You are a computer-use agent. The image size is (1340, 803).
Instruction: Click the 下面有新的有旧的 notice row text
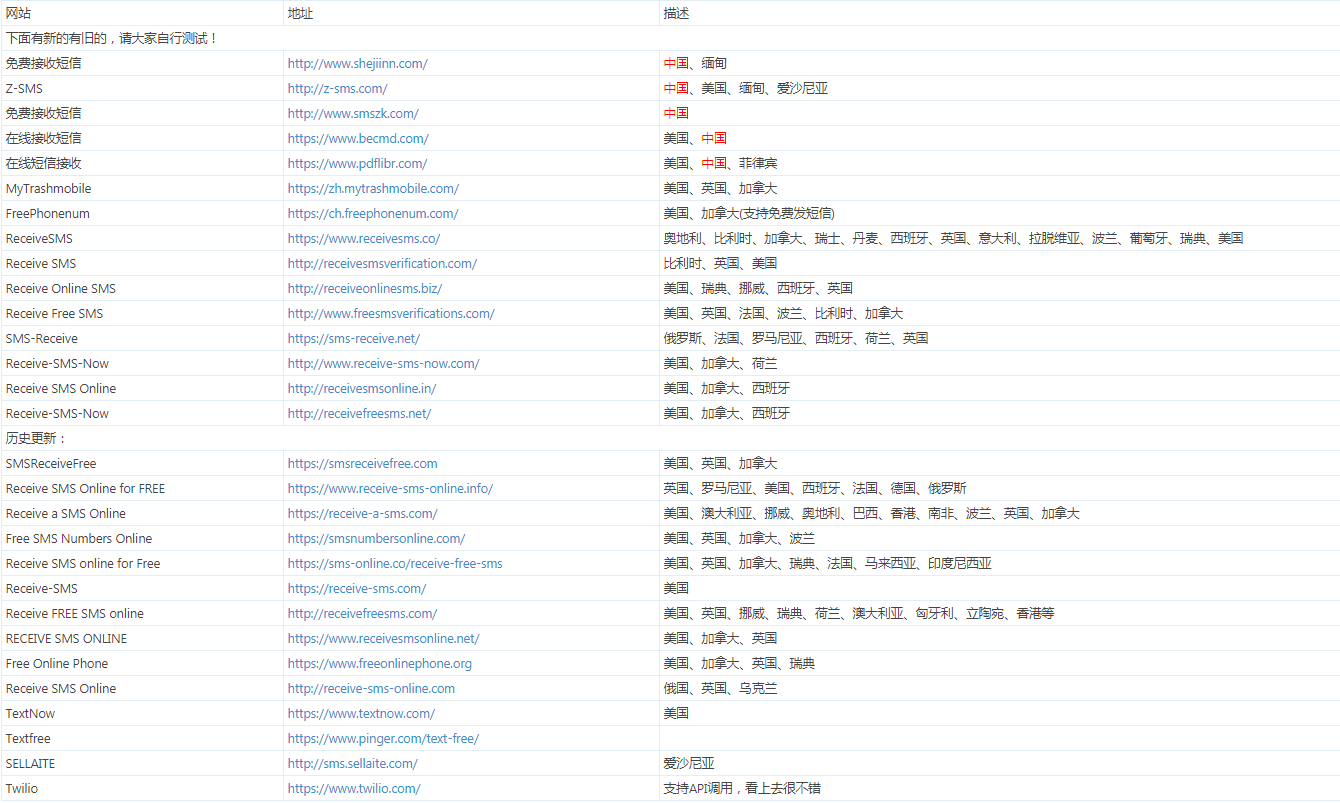coord(112,38)
